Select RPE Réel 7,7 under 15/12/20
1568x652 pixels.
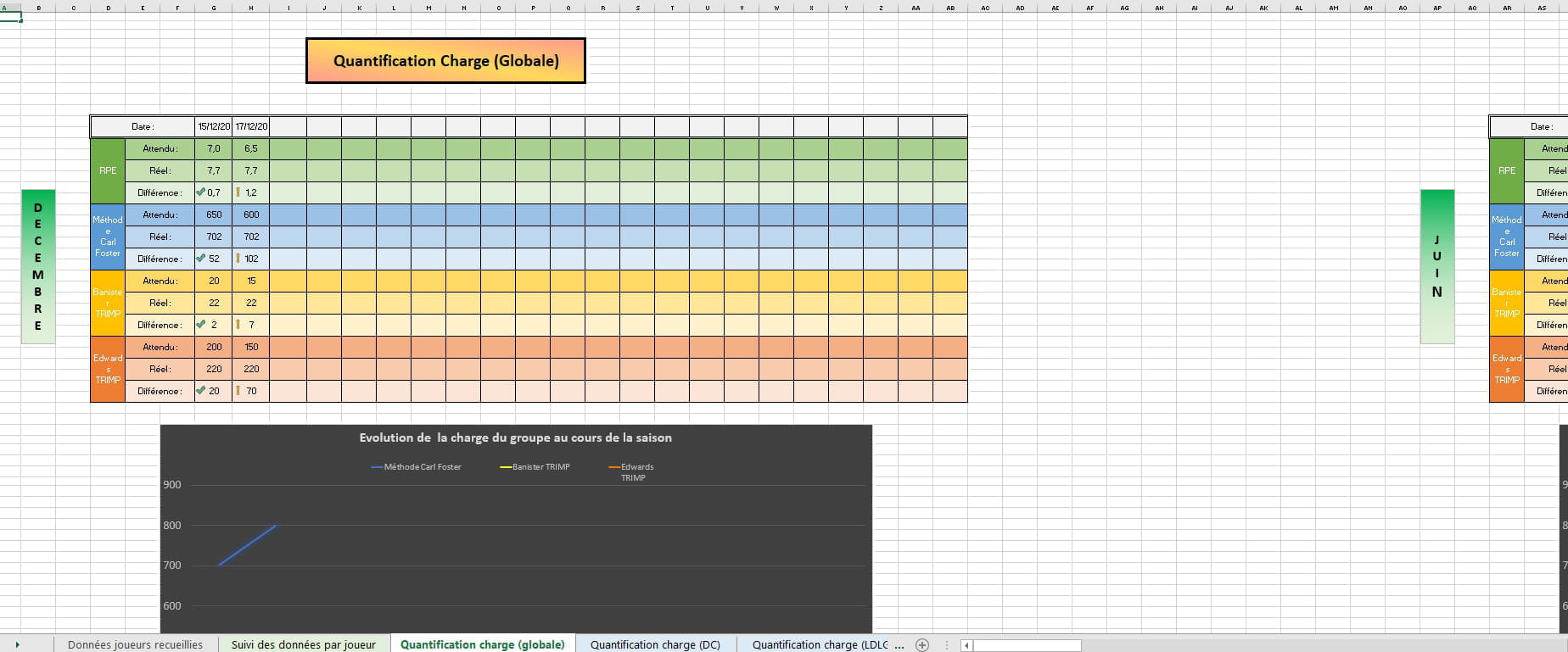213,170
